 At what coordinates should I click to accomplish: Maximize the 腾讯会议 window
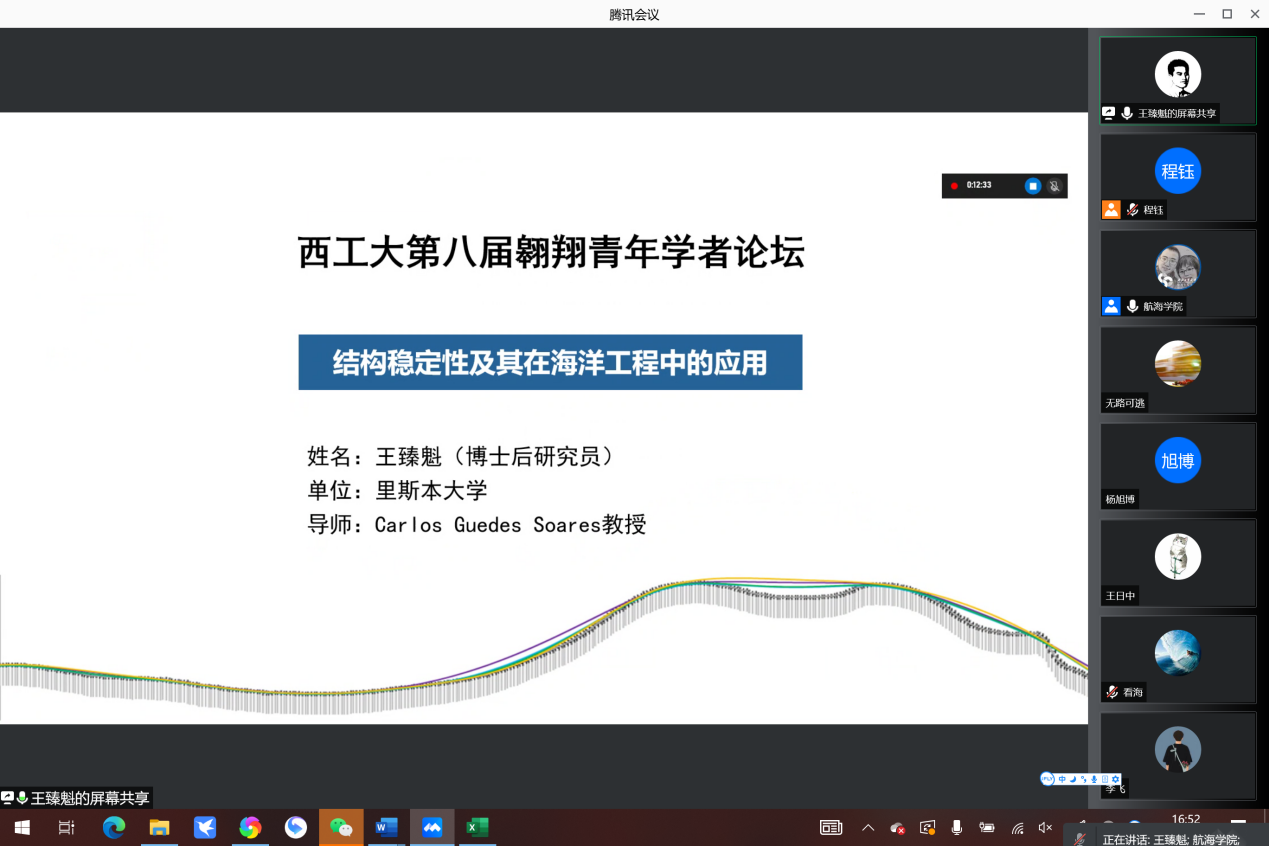click(x=1227, y=14)
